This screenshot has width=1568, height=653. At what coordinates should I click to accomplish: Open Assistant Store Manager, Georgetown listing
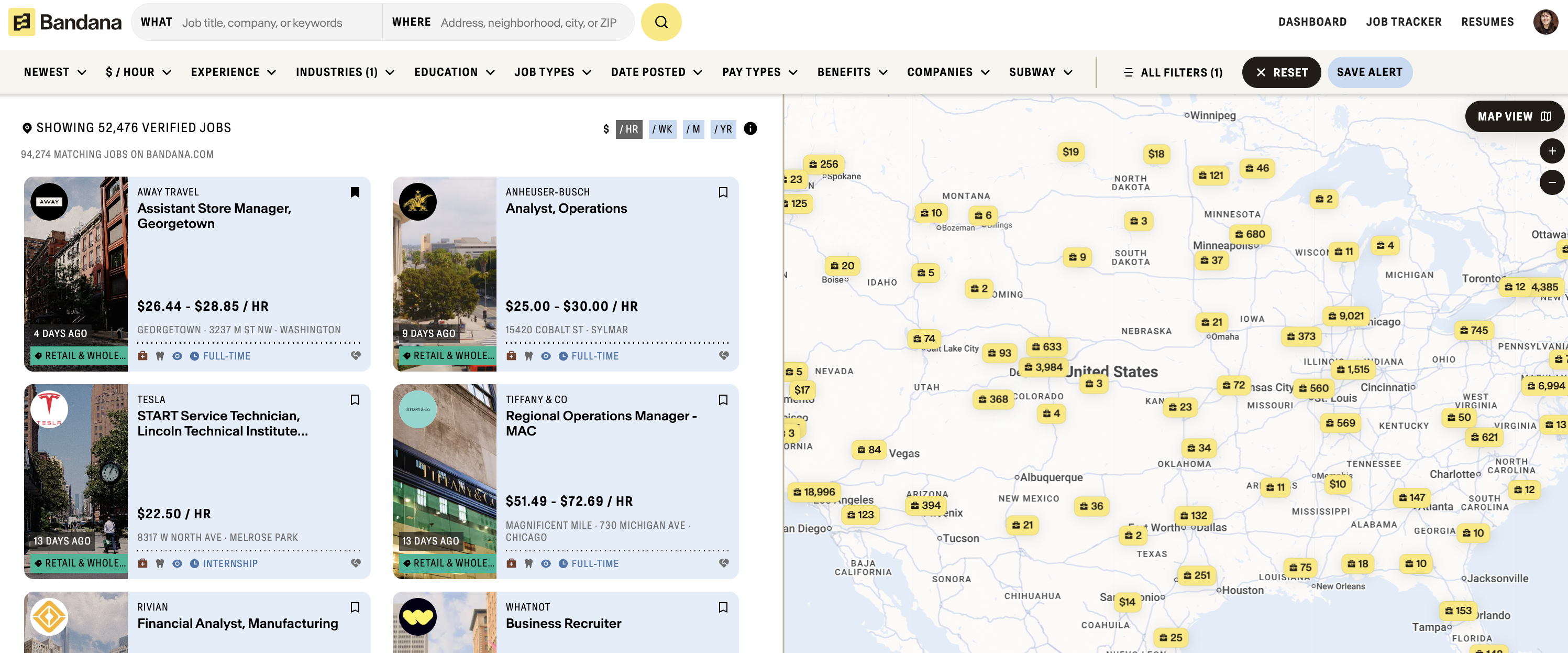tap(214, 215)
